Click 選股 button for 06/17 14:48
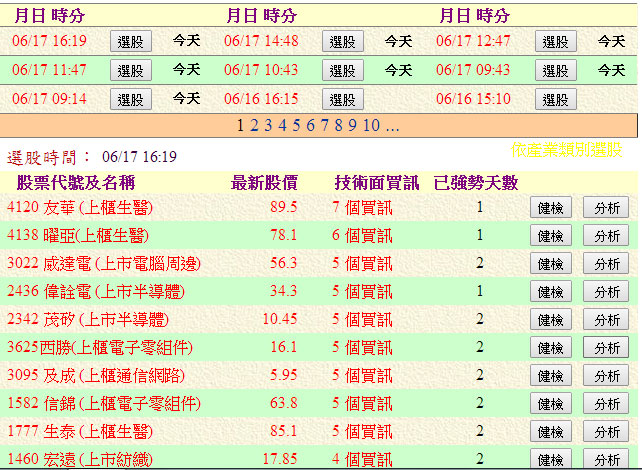 pyautogui.click(x=343, y=41)
